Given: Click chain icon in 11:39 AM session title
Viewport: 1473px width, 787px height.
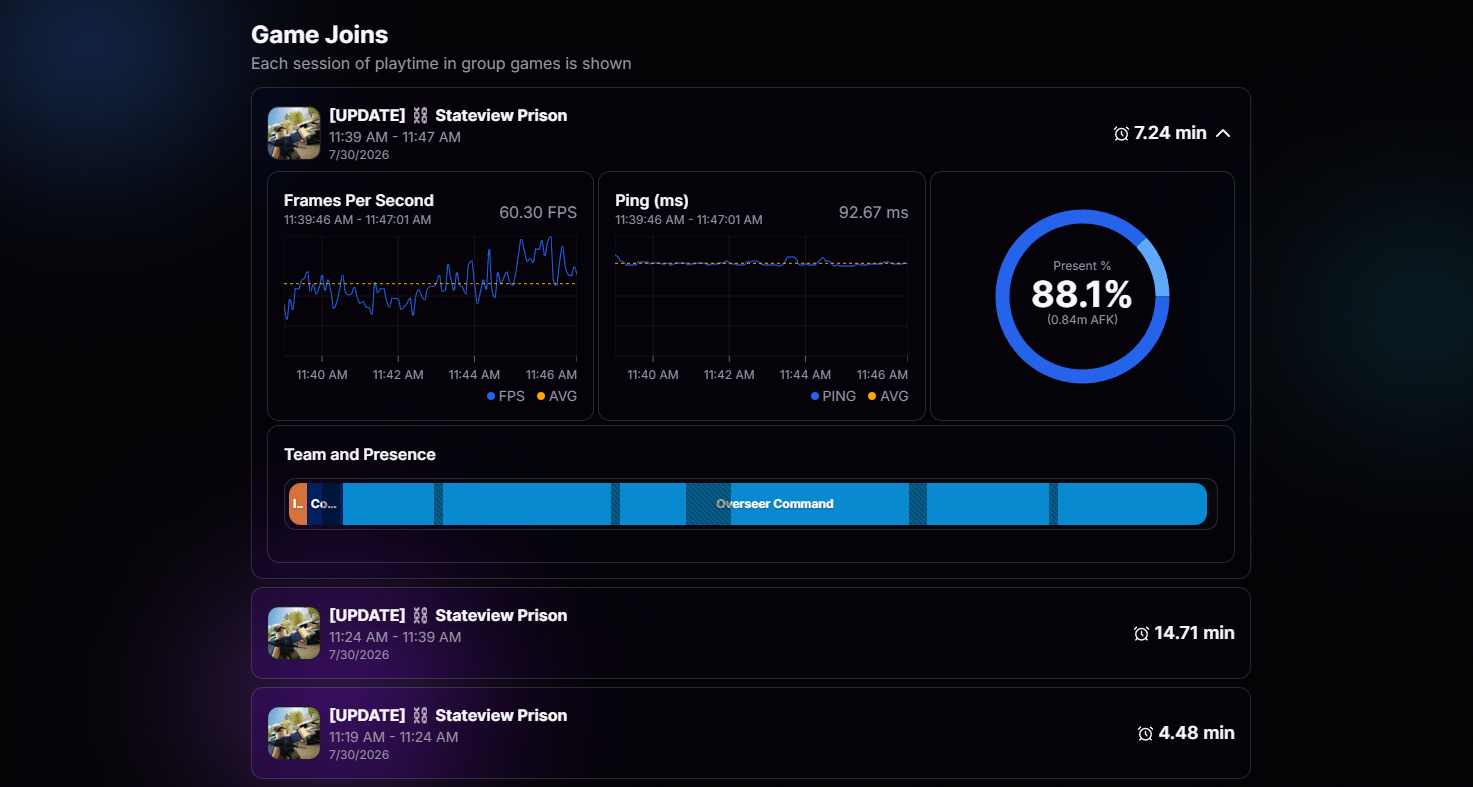Looking at the screenshot, I should (x=420, y=115).
